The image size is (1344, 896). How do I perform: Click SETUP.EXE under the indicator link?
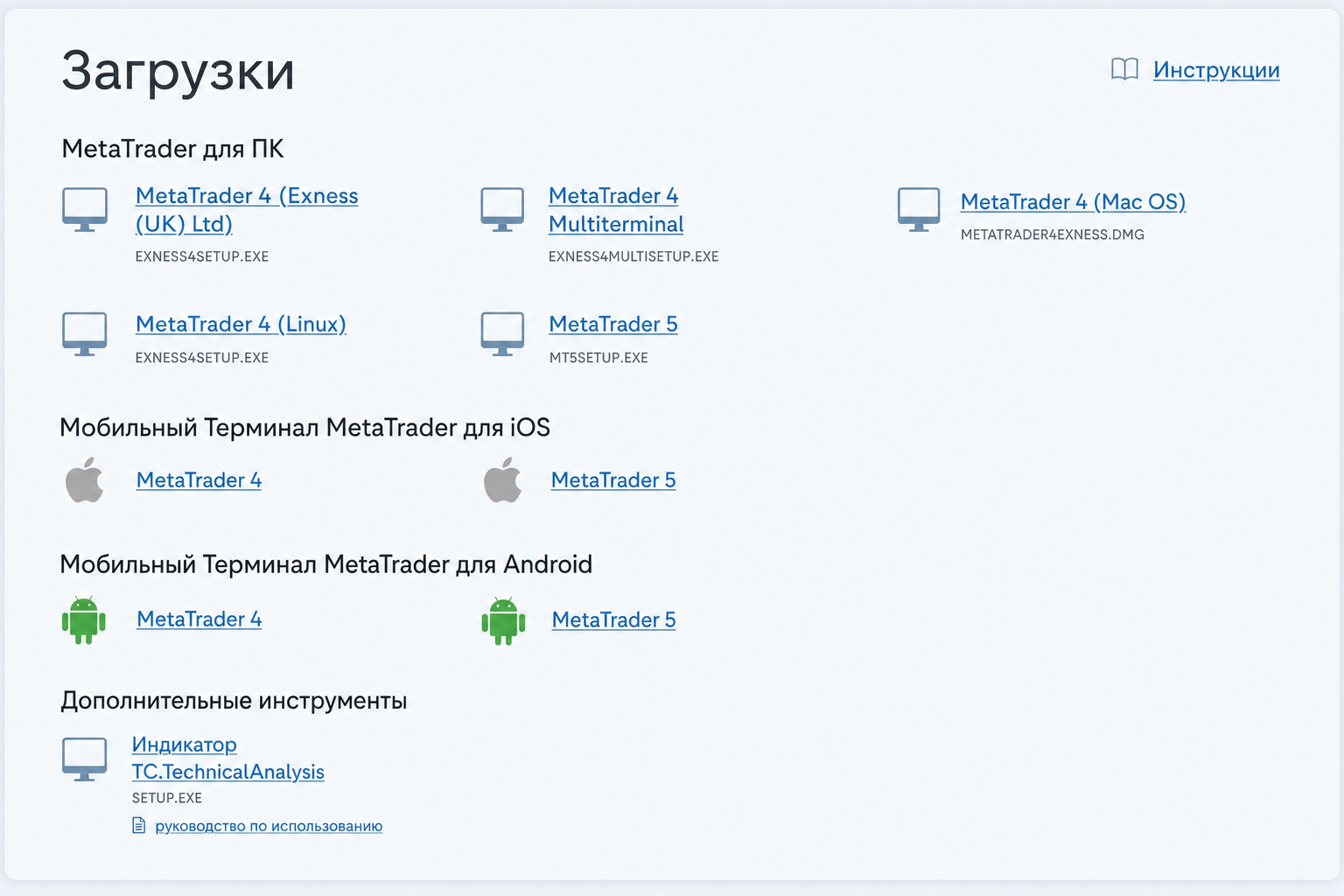click(167, 798)
